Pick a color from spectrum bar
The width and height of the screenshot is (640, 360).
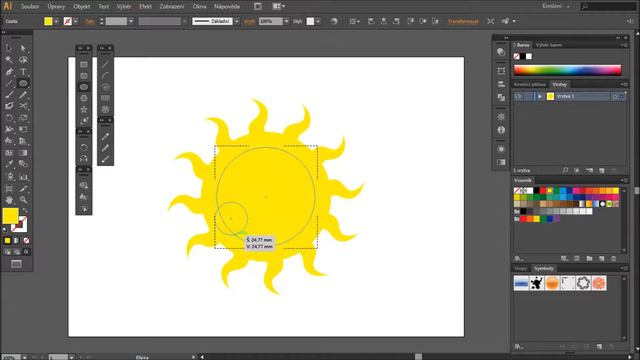click(x=567, y=70)
